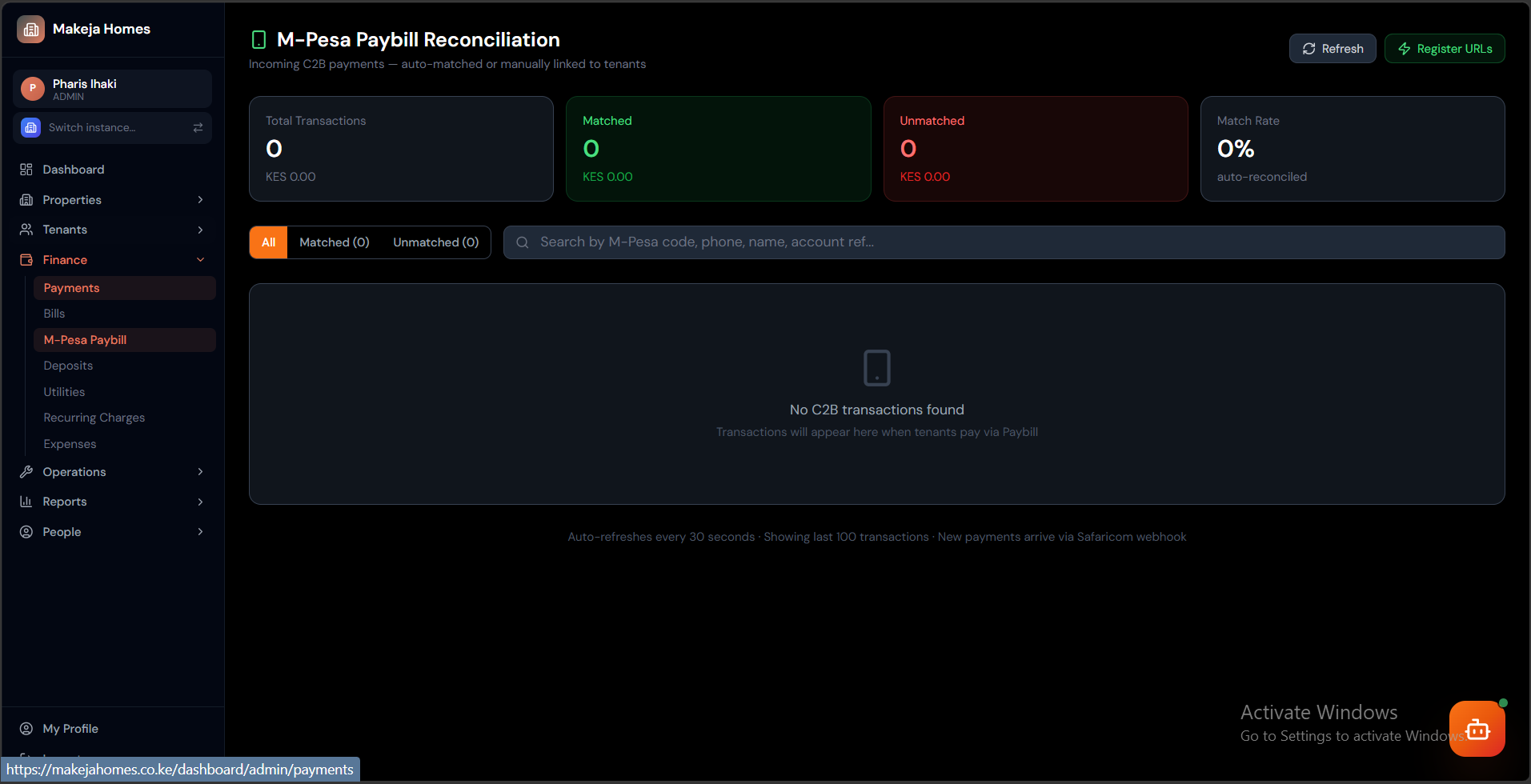Open the orange chatbot assistant button
1531x784 pixels.
point(1477,729)
